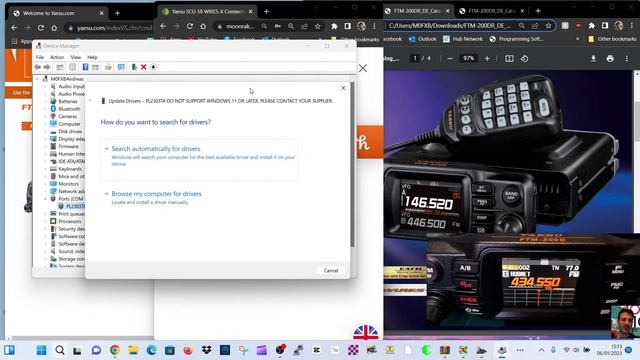Image resolution: width=640 pixels, height=360 pixels.
Task: Open View menu in Device Manager
Action: 76,57
